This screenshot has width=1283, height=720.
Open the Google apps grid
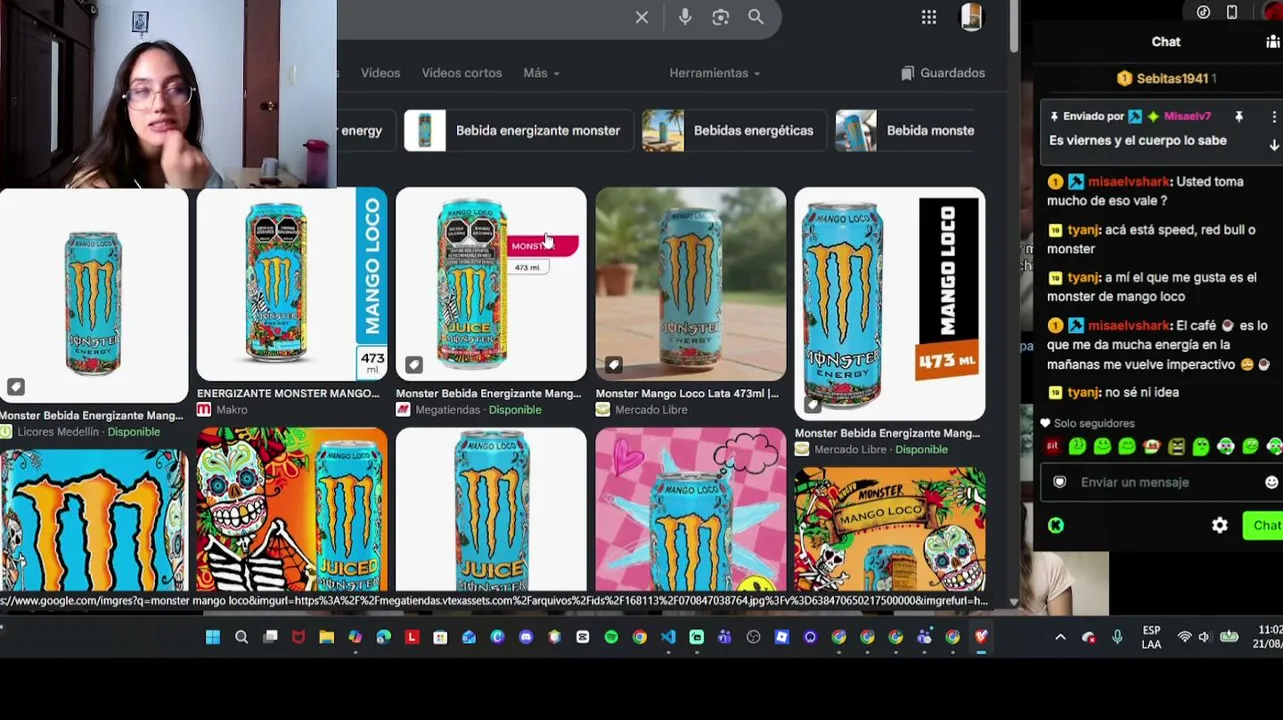click(x=929, y=17)
